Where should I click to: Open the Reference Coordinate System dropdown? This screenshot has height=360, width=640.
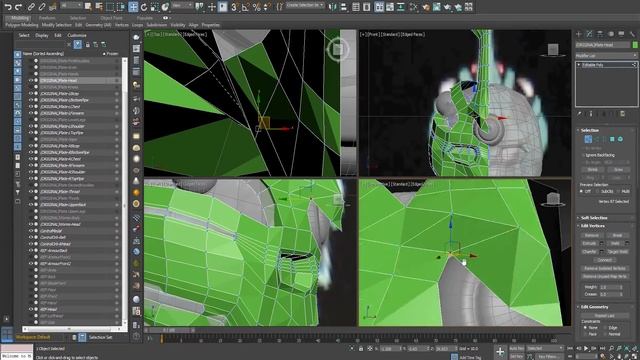tap(182, 6)
